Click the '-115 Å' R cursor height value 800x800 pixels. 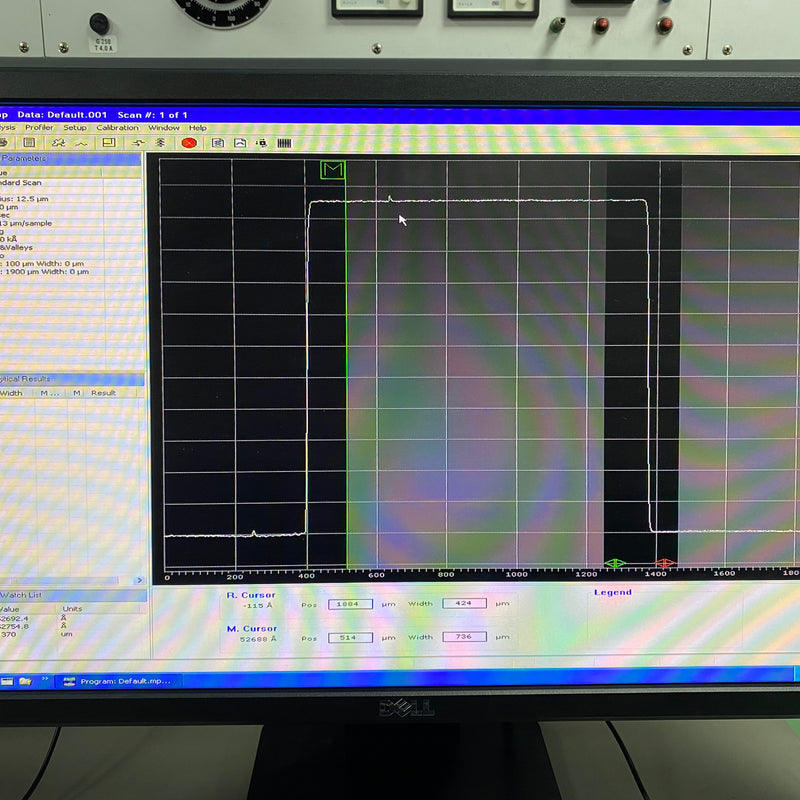point(258,606)
